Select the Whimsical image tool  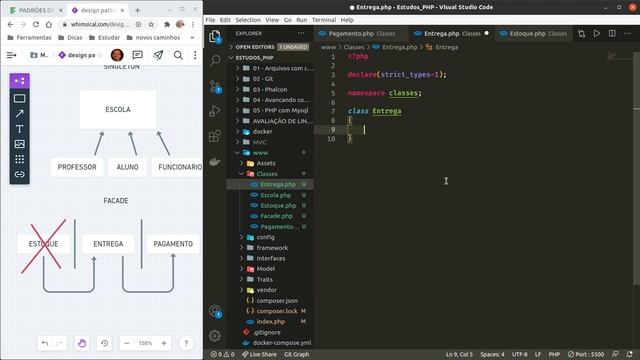point(19,144)
